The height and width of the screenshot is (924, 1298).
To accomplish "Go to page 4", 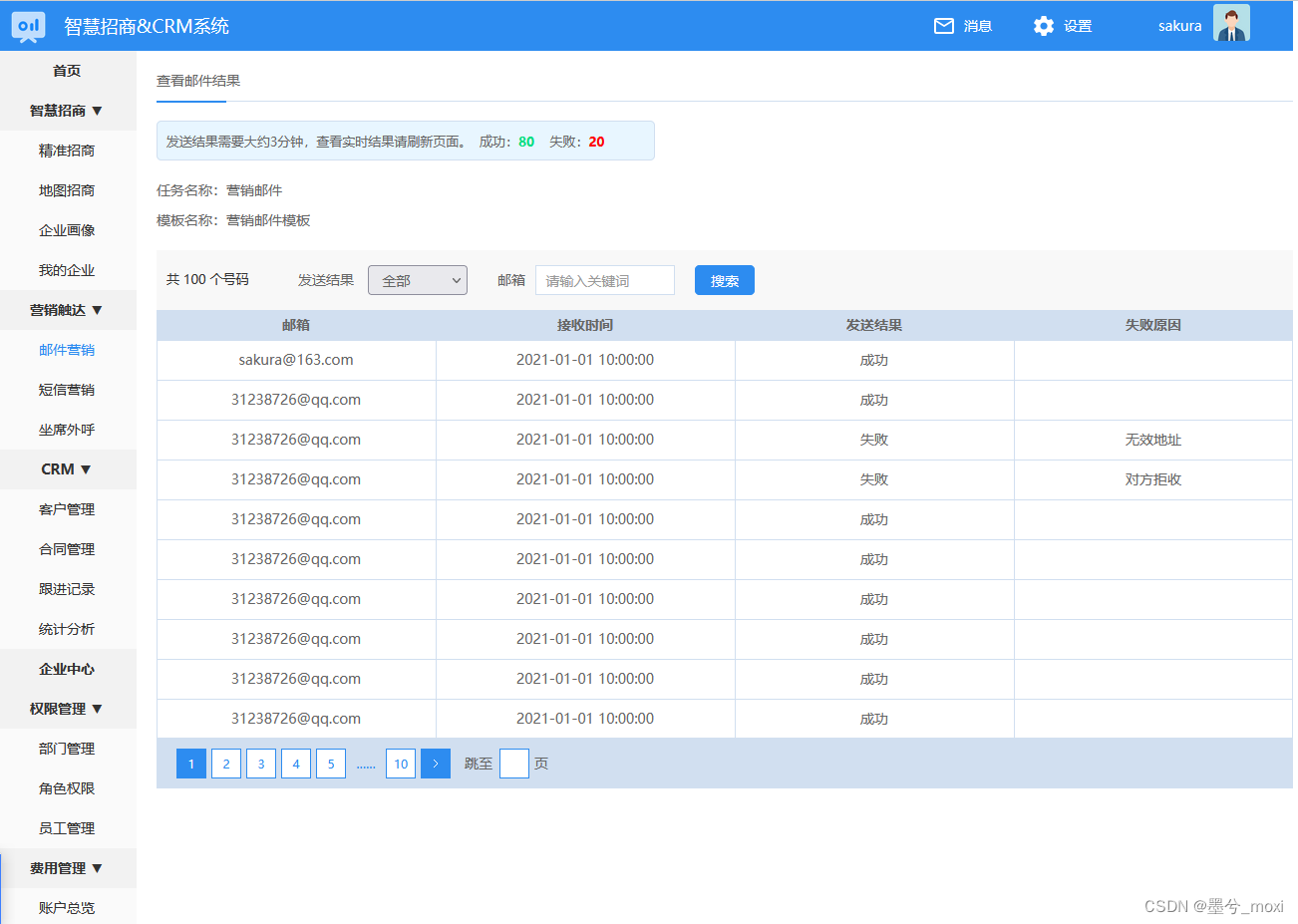I will point(296,764).
